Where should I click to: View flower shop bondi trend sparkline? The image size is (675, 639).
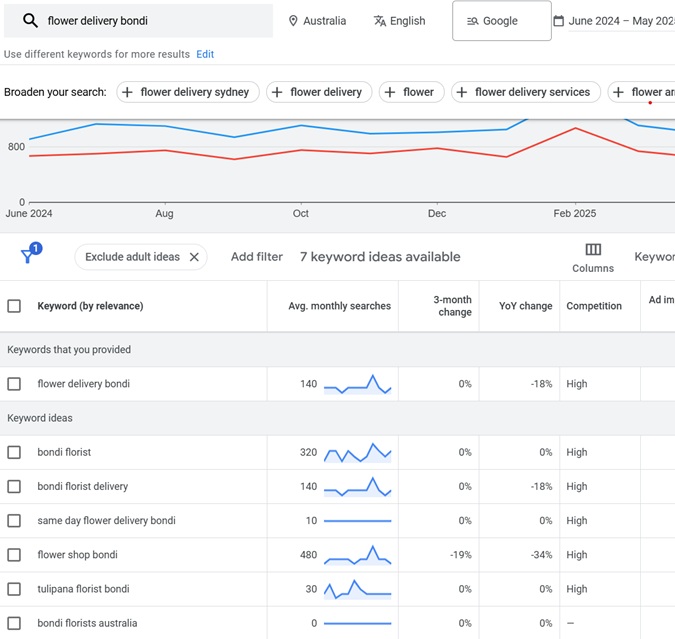coord(357,555)
